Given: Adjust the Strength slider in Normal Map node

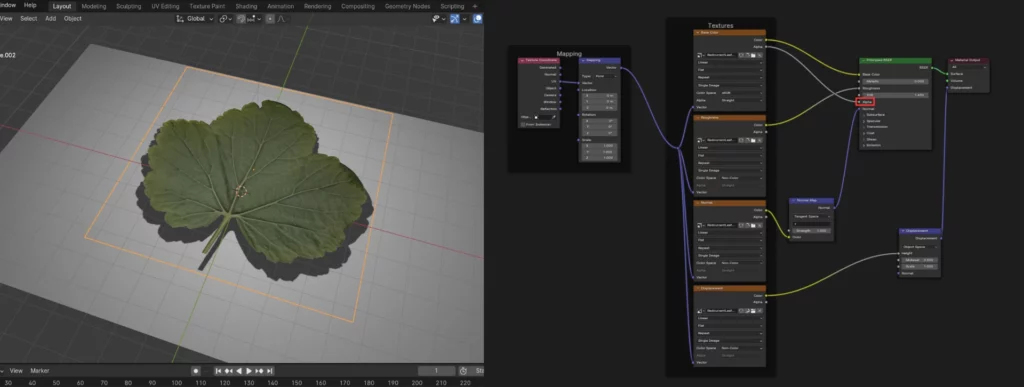Looking at the screenshot, I should tap(812, 230).
